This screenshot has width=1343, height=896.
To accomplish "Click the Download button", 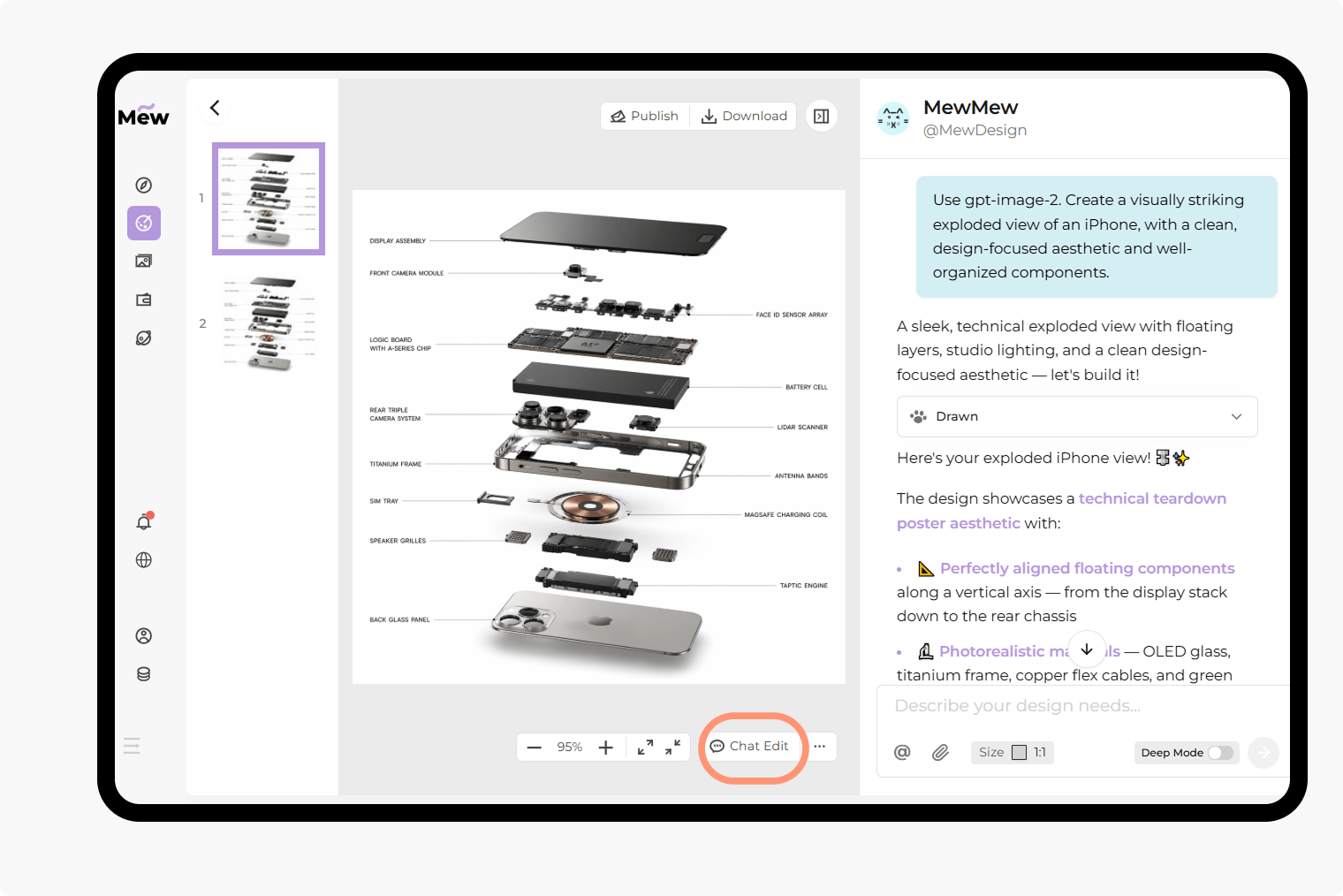I will click(x=744, y=116).
